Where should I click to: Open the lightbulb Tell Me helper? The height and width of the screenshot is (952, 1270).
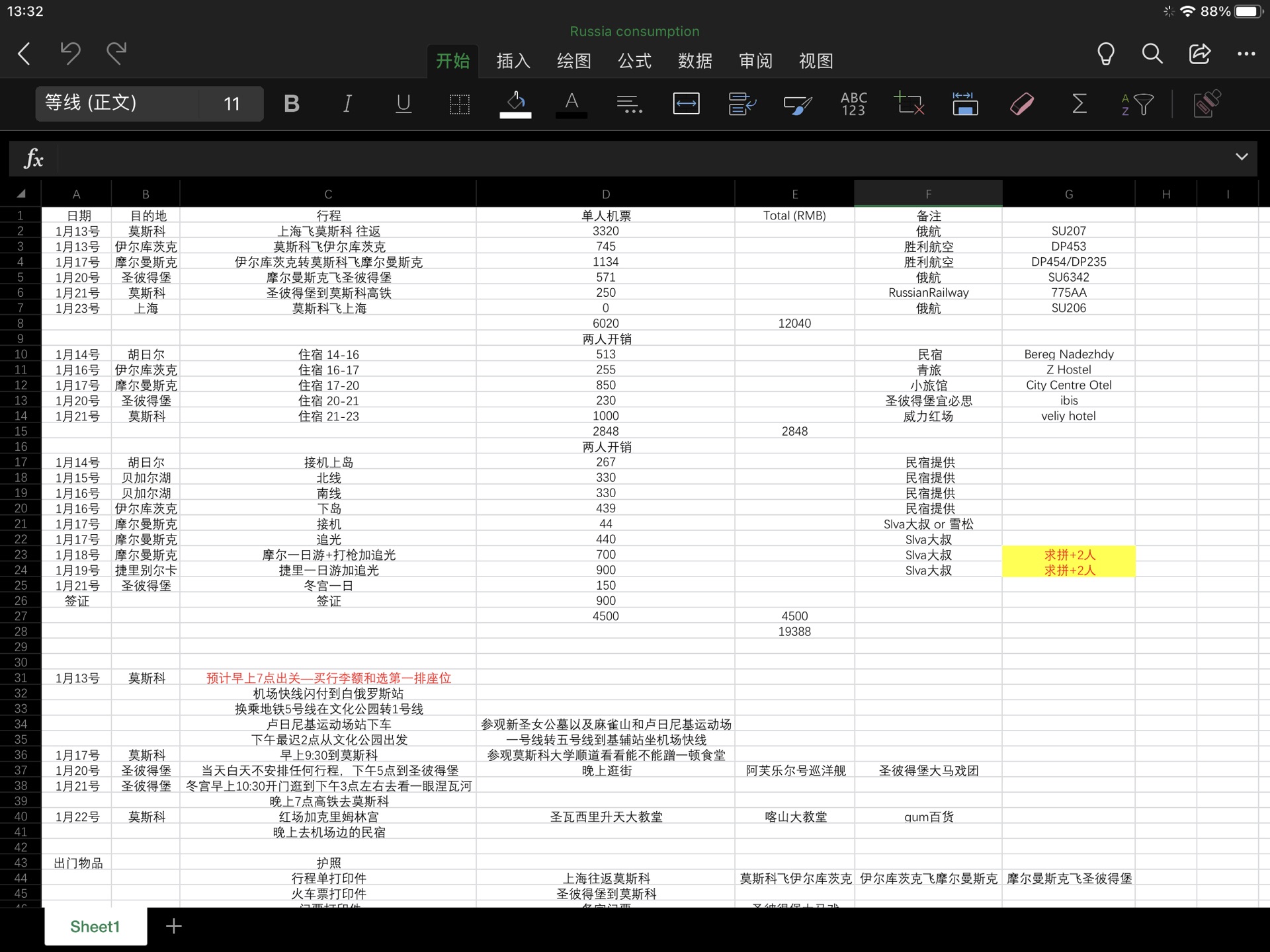coord(1106,54)
